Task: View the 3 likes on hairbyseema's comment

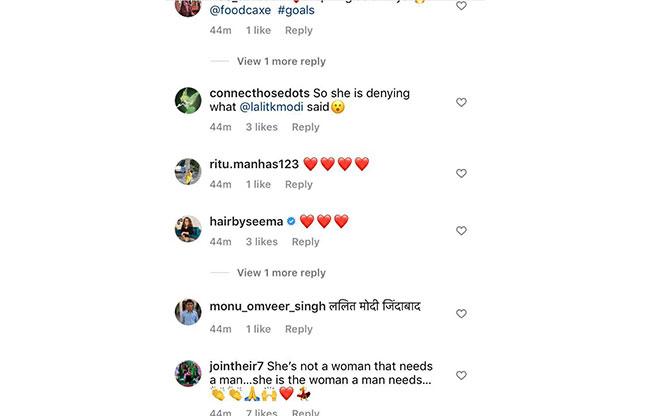Action: tap(262, 242)
